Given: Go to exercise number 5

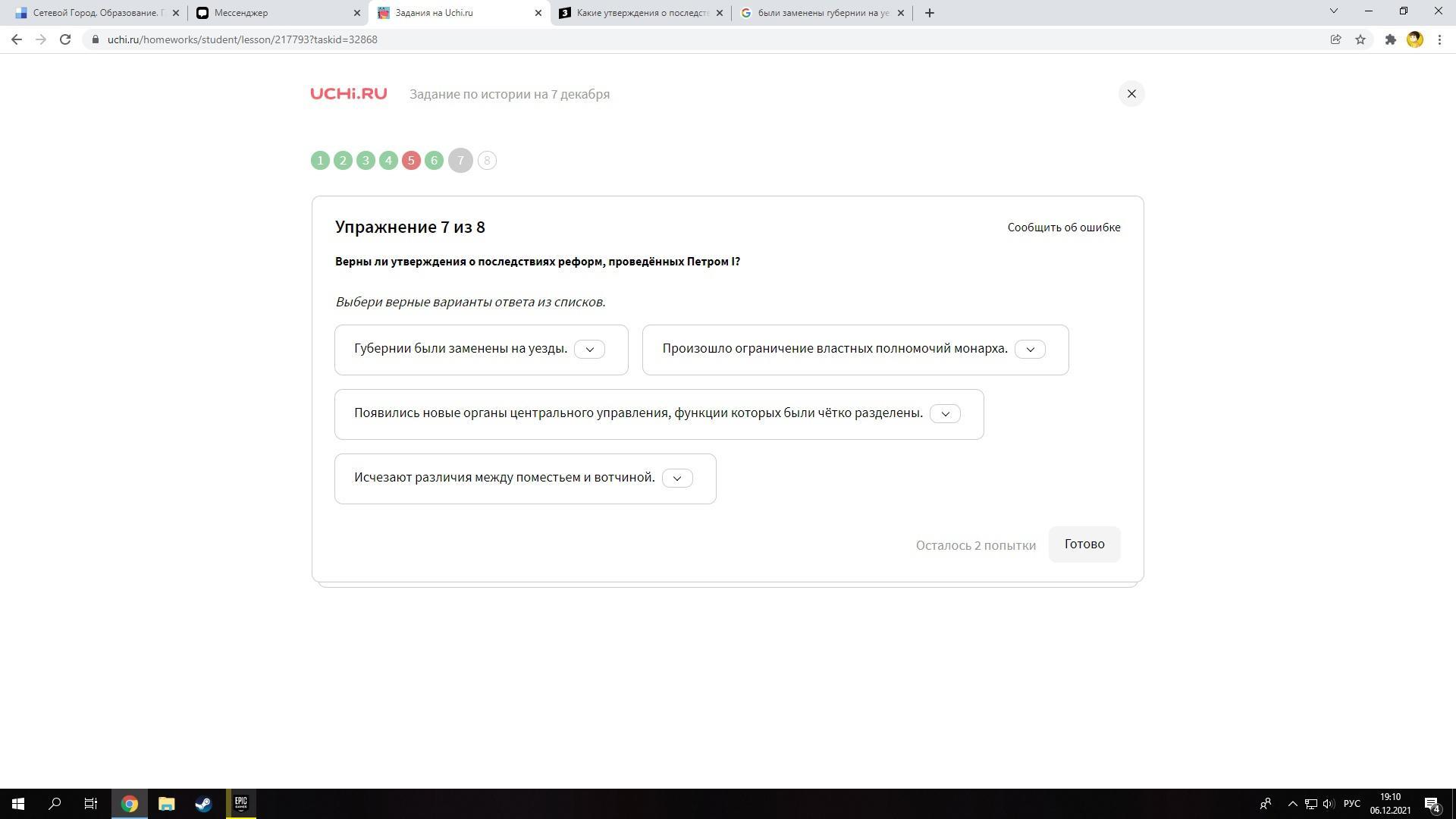Looking at the screenshot, I should [411, 161].
